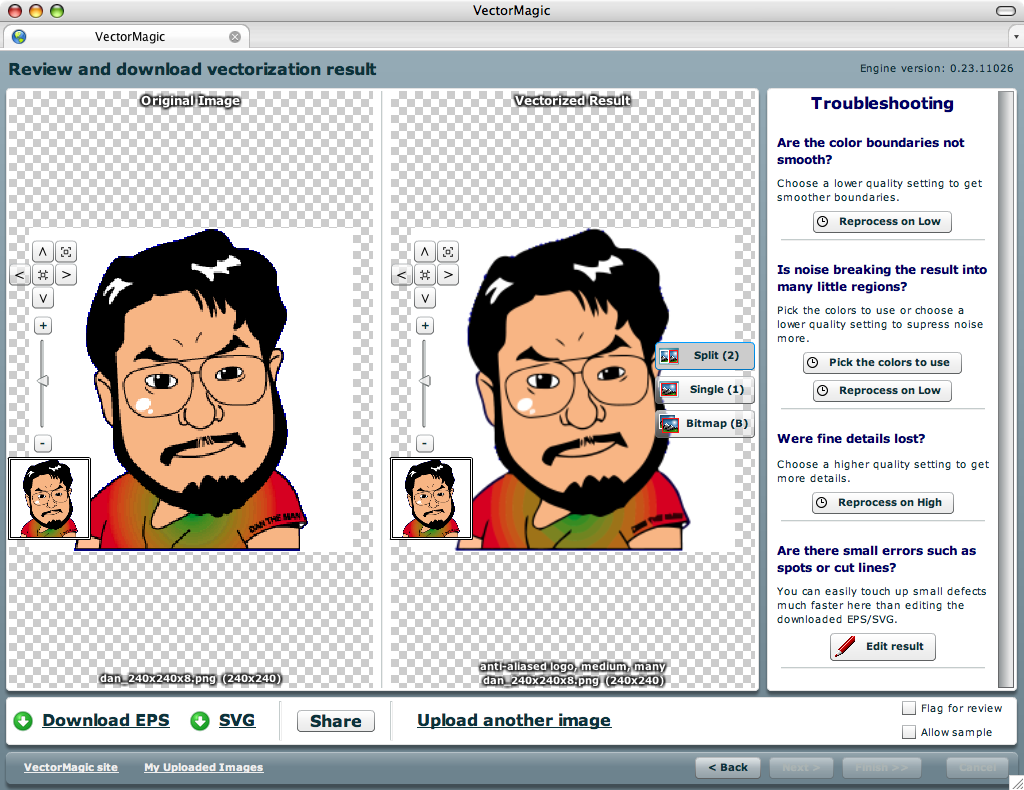Open the browser tab list dropdown arrow

[1015, 35]
